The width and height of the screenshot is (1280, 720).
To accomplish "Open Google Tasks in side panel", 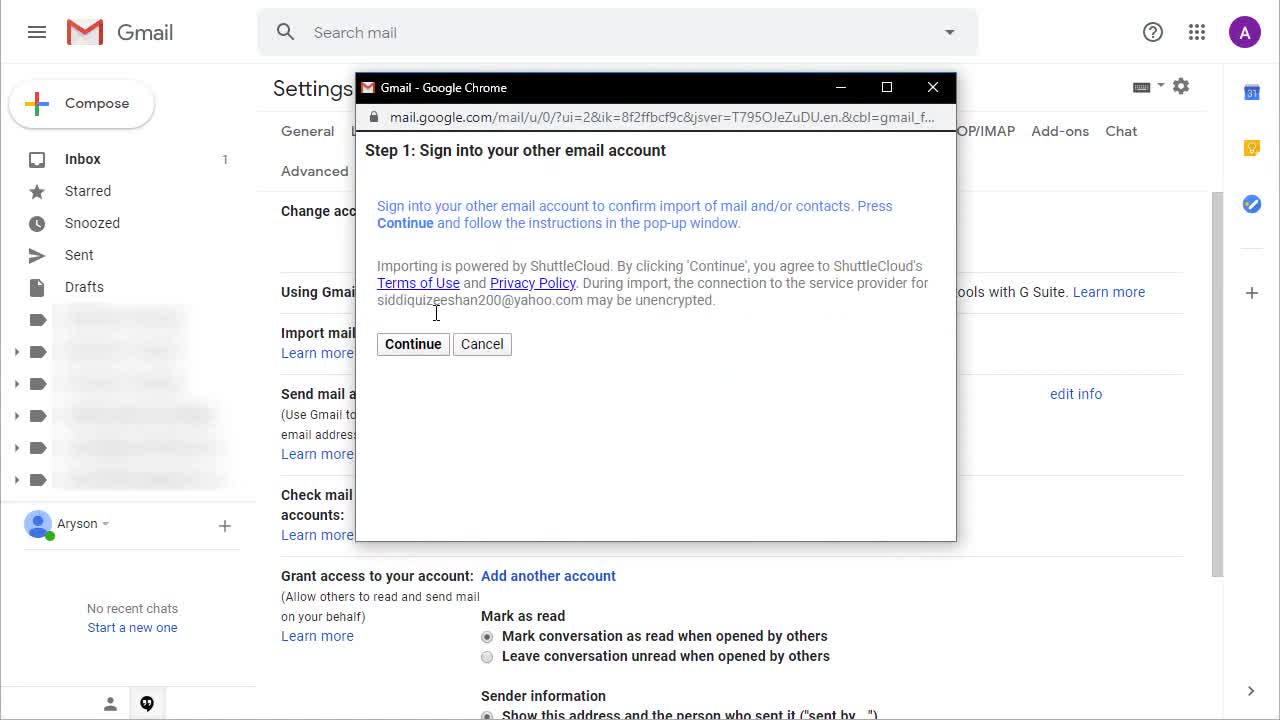I will coord(1251,204).
